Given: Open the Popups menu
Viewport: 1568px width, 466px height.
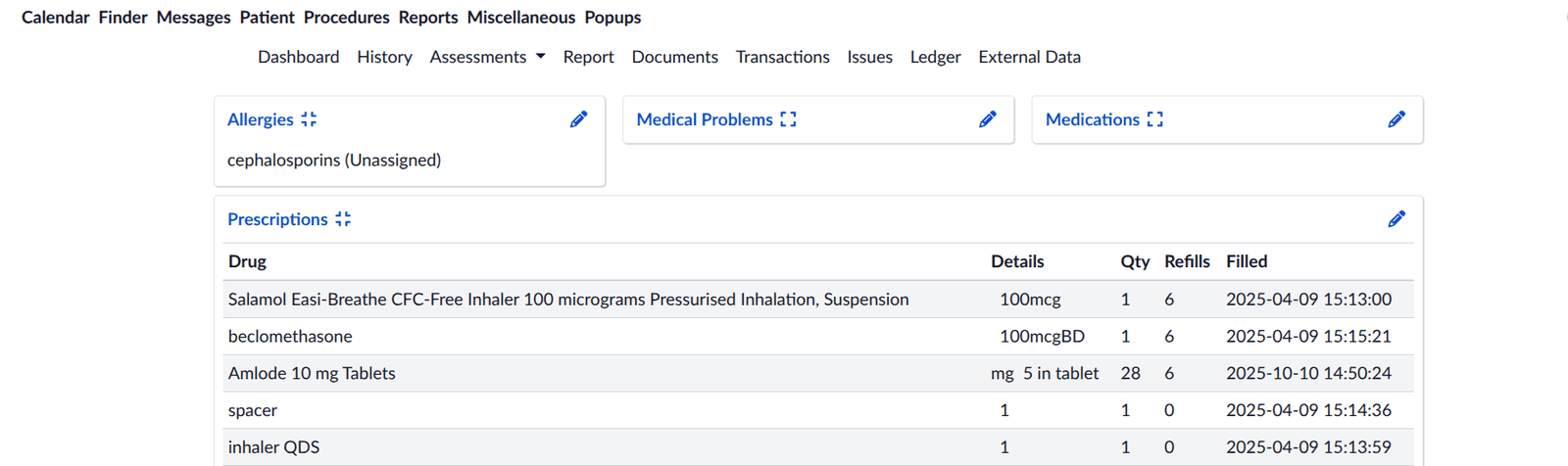Looking at the screenshot, I should (612, 18).
